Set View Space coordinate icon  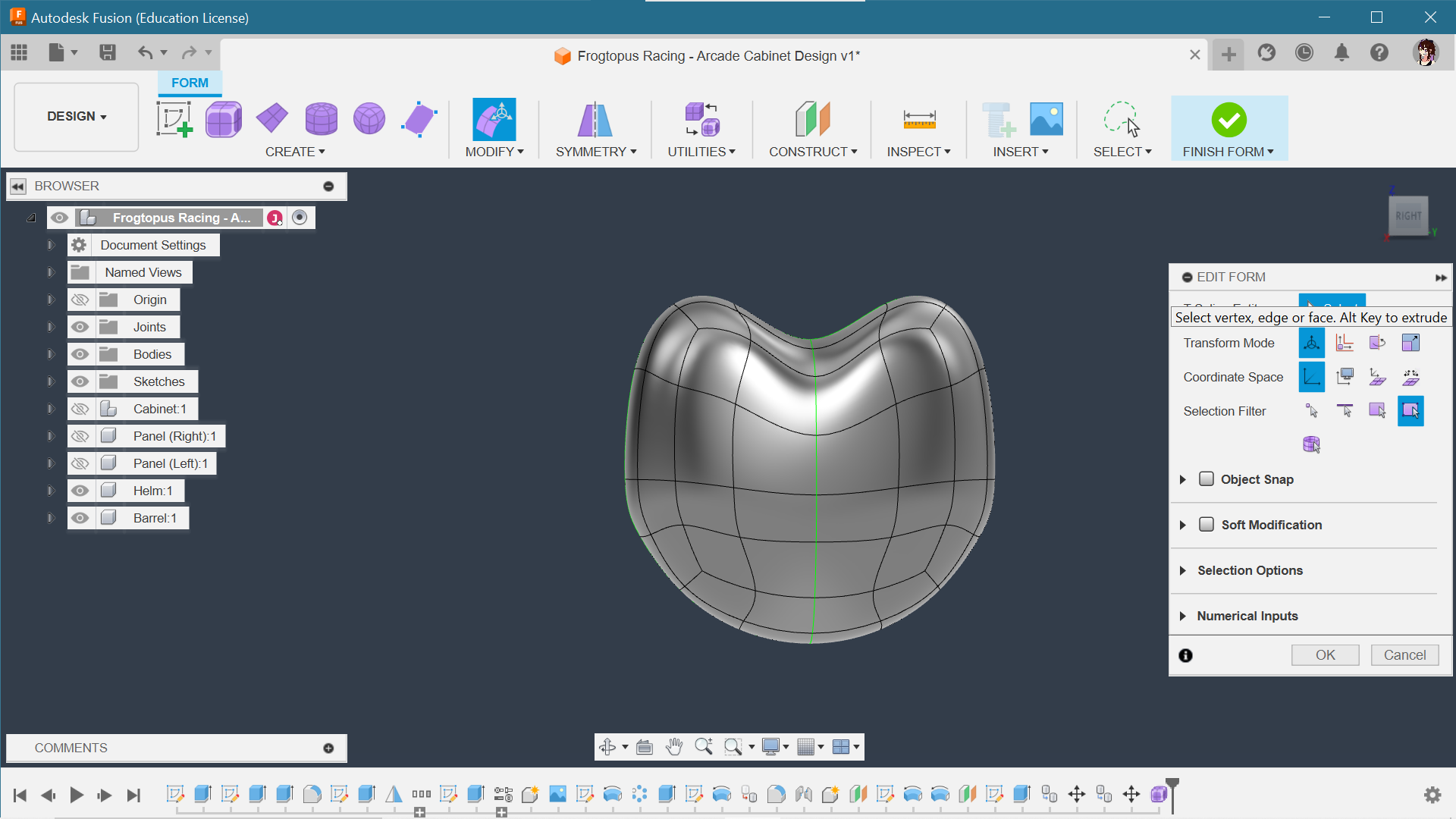(1345, 377)
